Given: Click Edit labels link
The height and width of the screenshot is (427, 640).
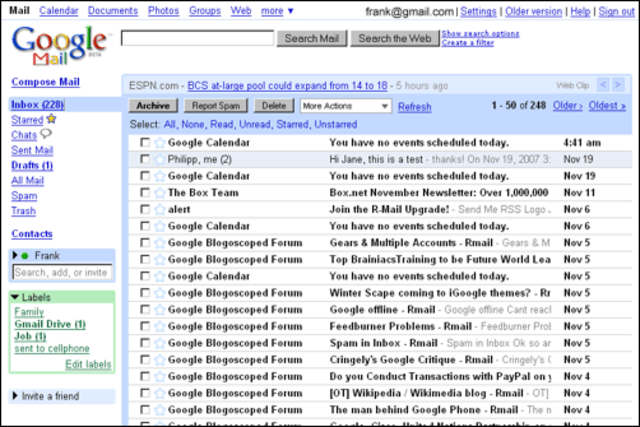Looking at the screenshot, I should (x=88, y=364).
